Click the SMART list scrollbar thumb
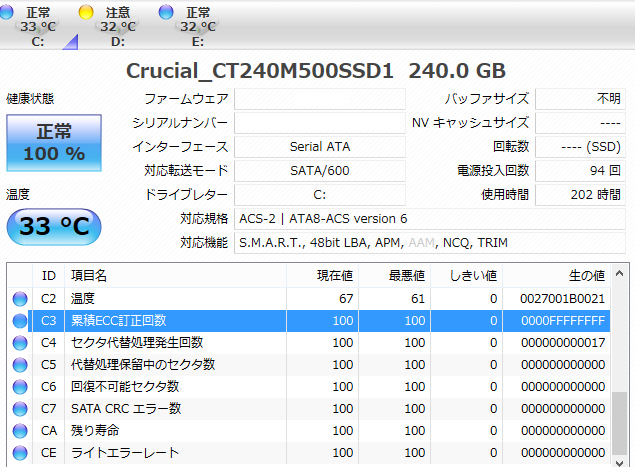The height and width of the screenshot is (467, 635). (619, 423)
